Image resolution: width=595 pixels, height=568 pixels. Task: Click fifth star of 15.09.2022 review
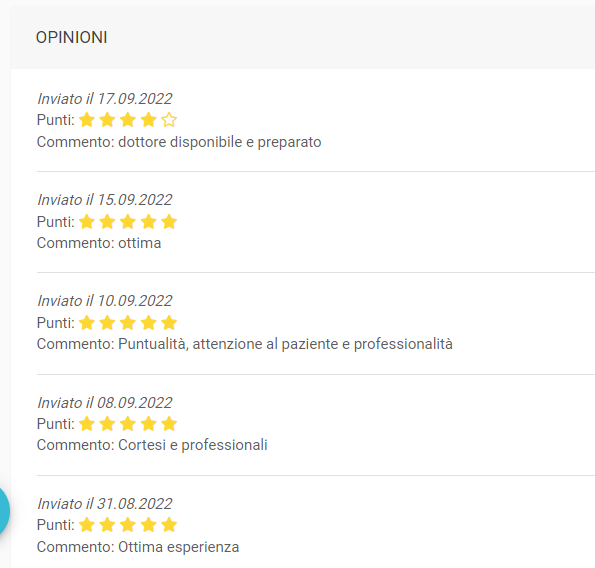pos(169,222)
